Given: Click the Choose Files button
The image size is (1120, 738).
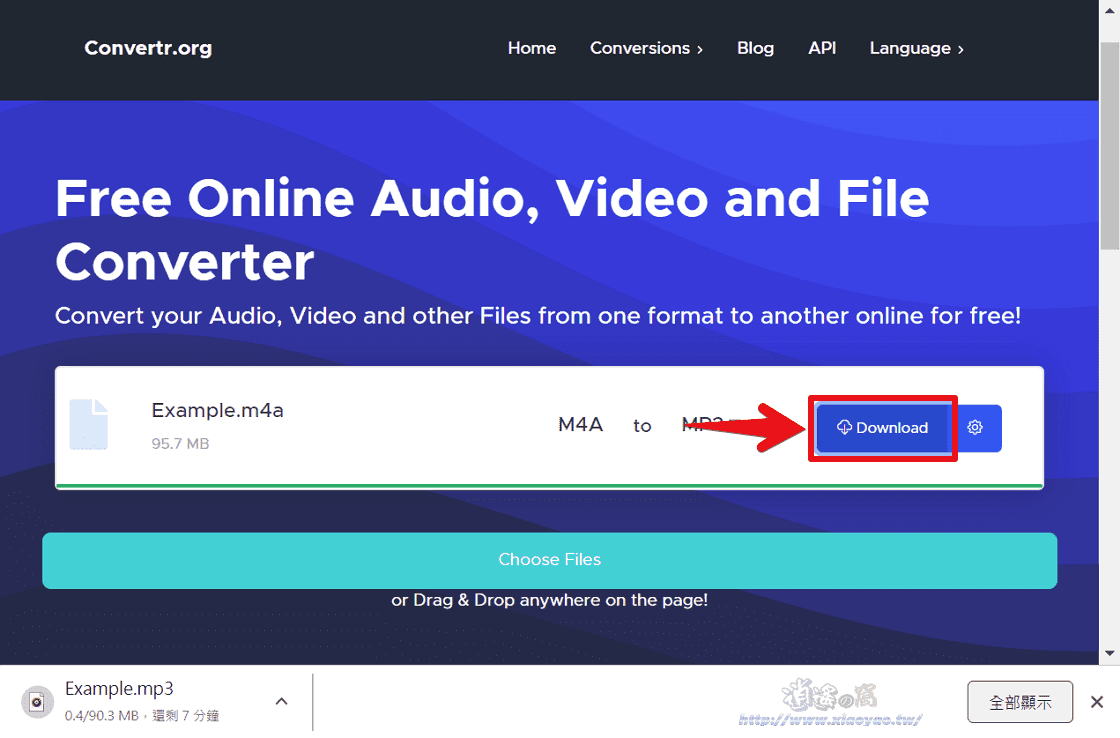Looking at the screenshot, I should pos(549,560).
